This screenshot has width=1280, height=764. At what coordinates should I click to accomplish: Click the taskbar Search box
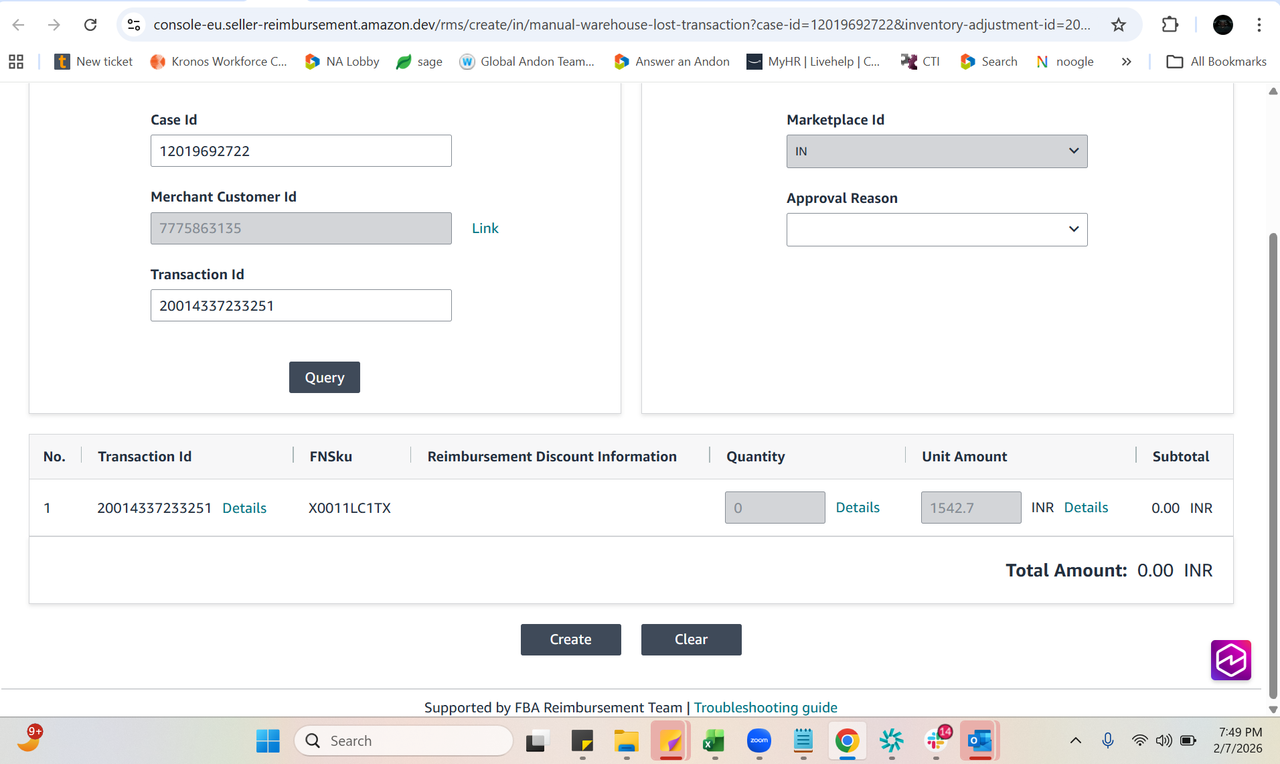coord(403,740)
